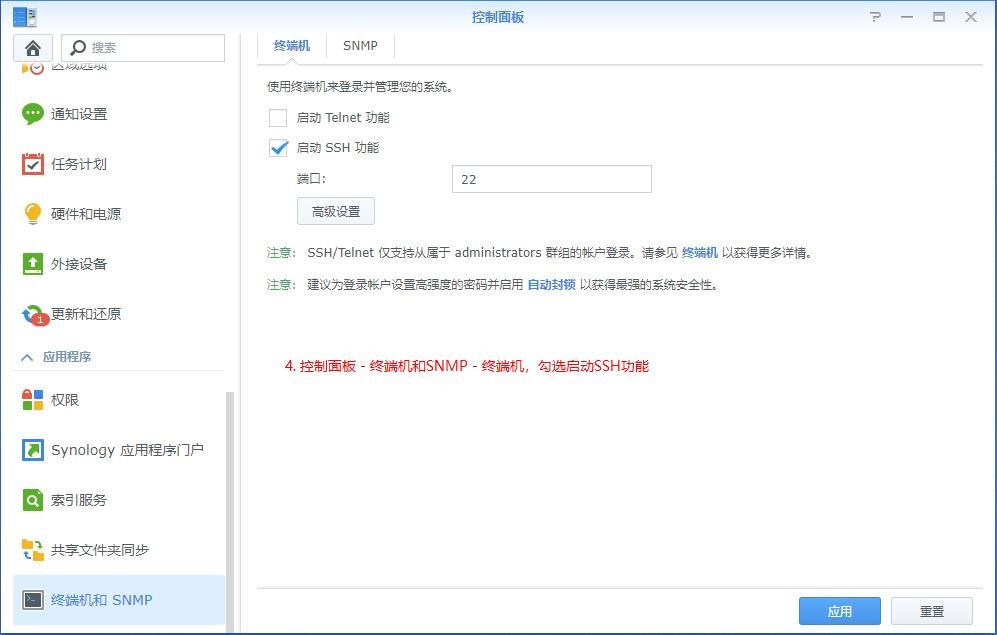The image size is (997, 635).
Task: Switch to the SNMP tab
Action: pyautogui.click(x=360, y=46)
